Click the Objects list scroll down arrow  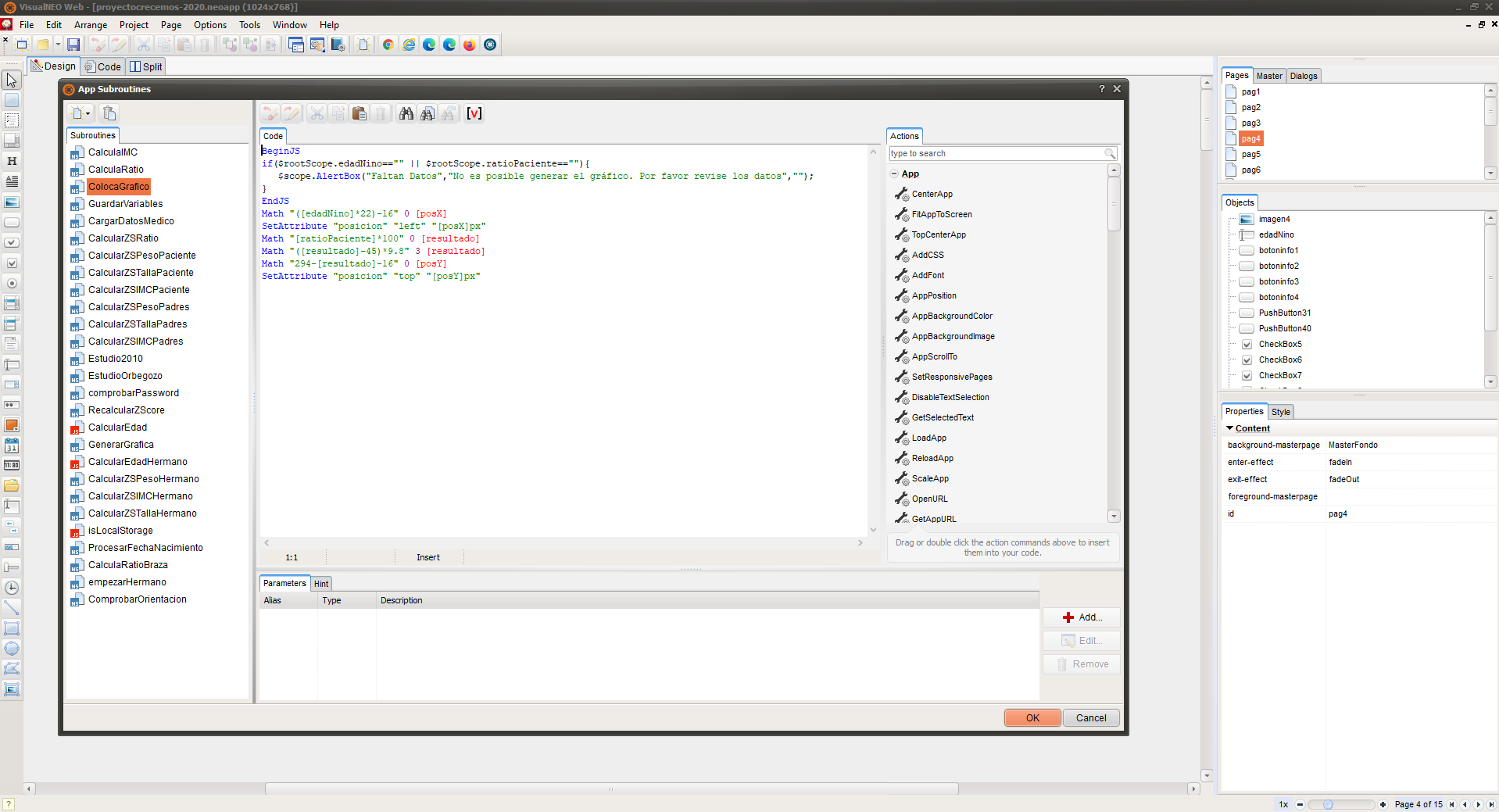coord(1490,381)
